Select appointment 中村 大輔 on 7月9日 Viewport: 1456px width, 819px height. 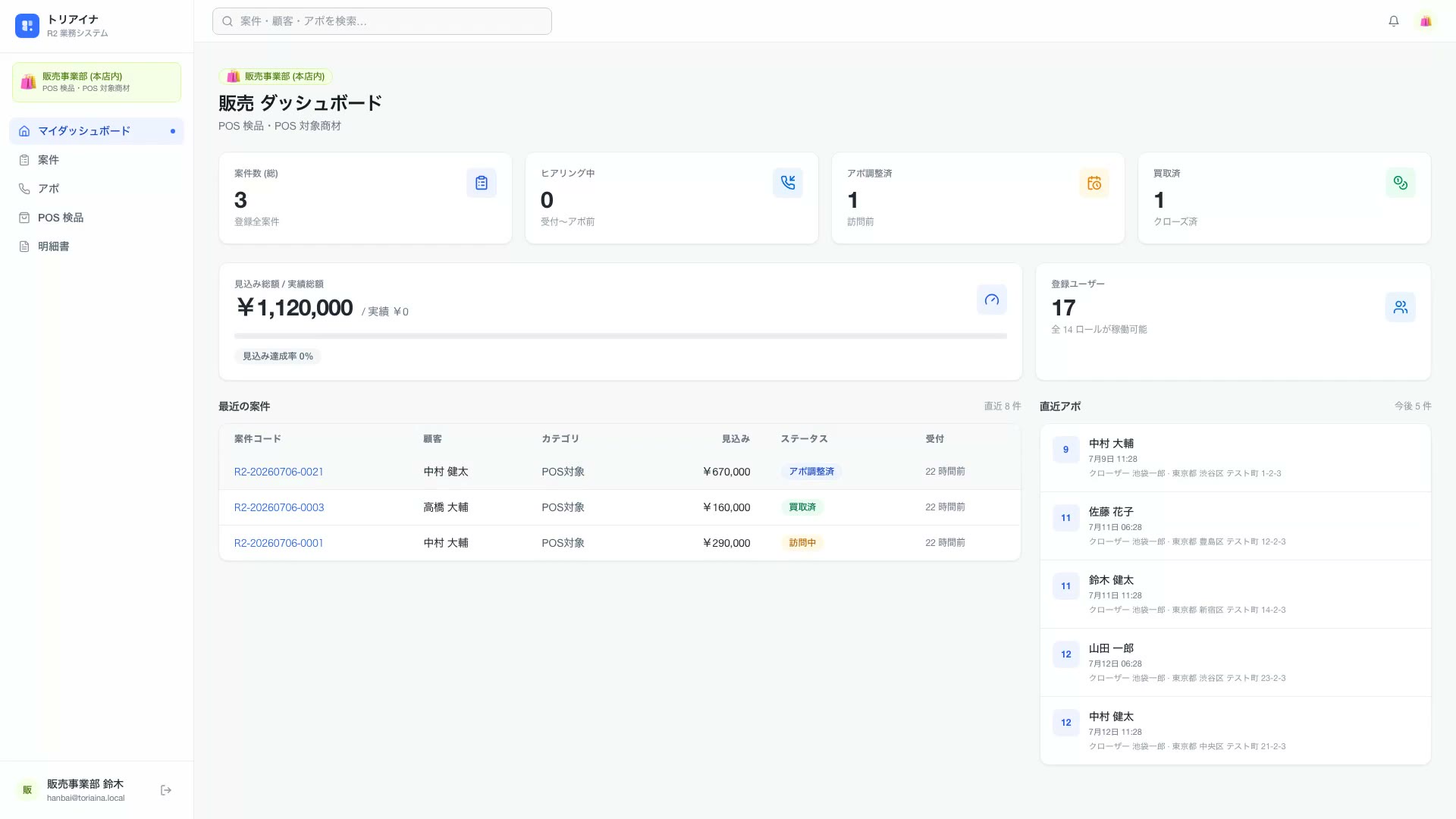1235,458
